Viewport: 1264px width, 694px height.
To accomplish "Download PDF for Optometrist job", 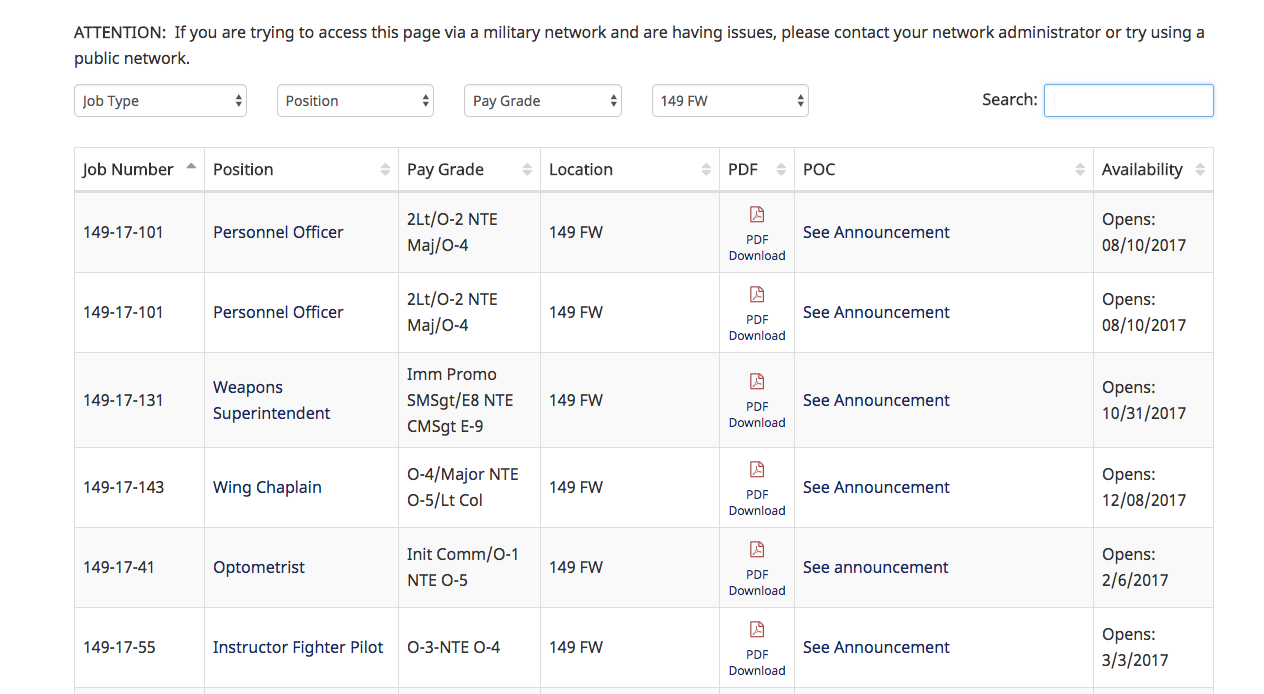I will coord(757,569).
